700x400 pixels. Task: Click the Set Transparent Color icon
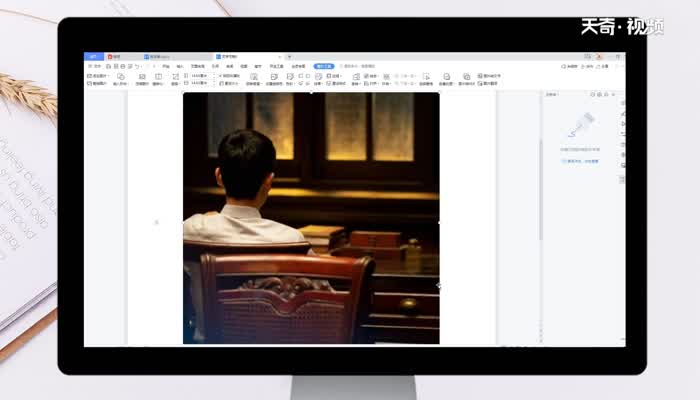(x=274, y=77)
